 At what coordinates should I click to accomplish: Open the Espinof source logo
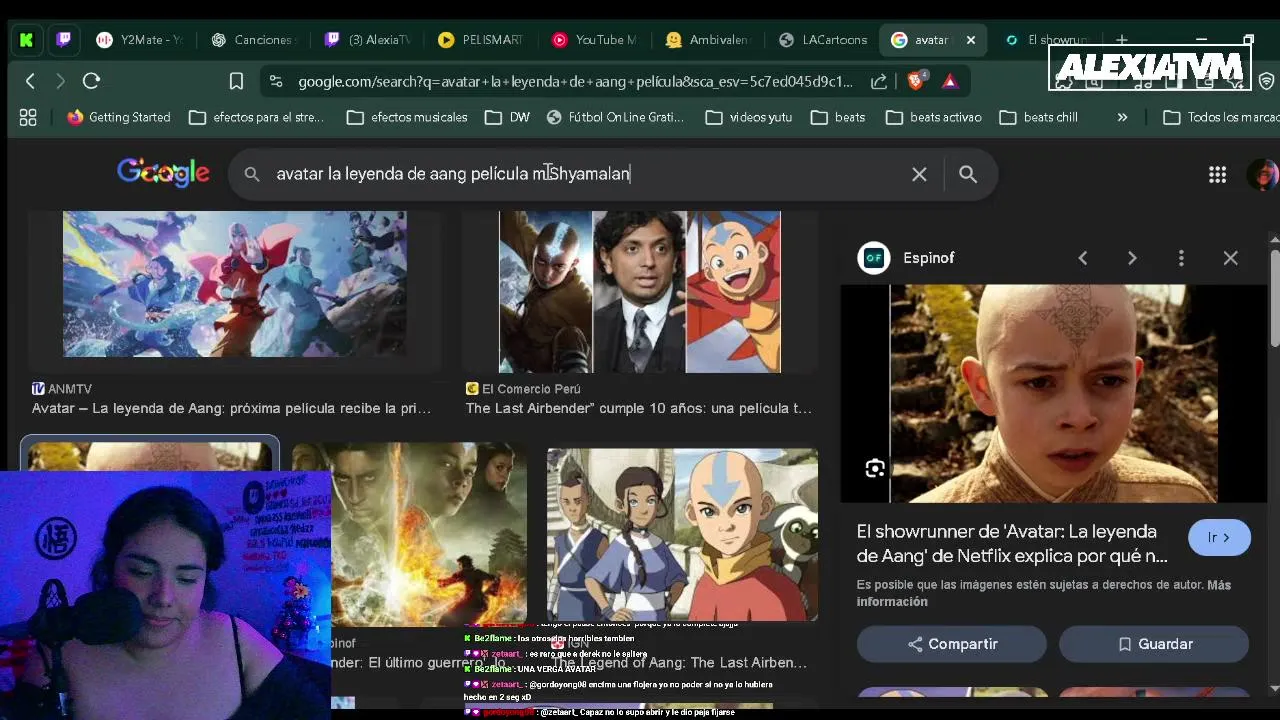874,258
